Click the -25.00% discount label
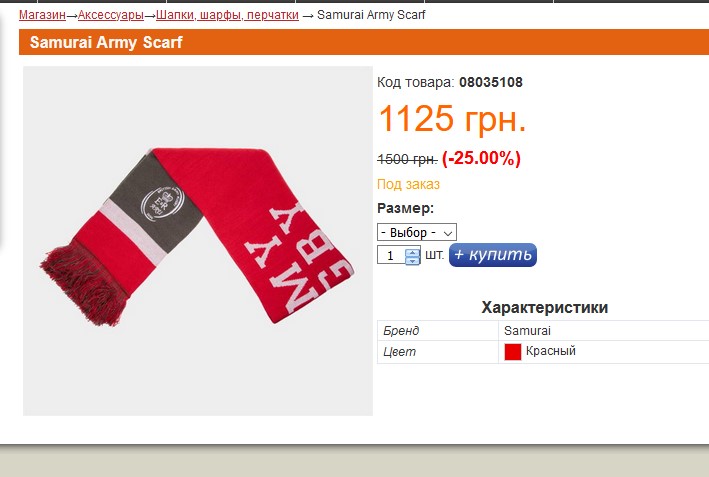709x477 pixels. (481, 158)
